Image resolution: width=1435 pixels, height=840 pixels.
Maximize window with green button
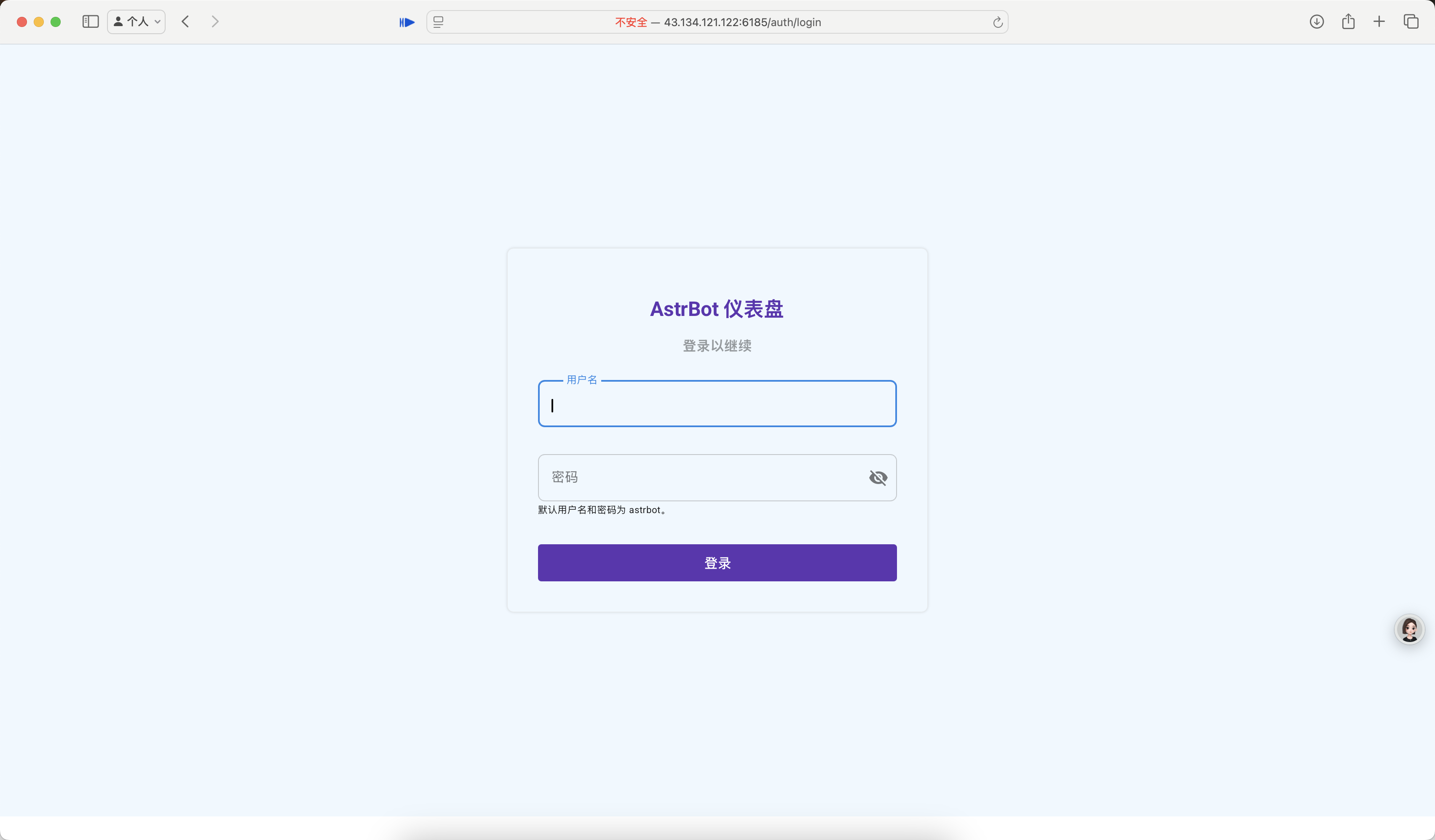pyautogui.click(x=56, y=21)
